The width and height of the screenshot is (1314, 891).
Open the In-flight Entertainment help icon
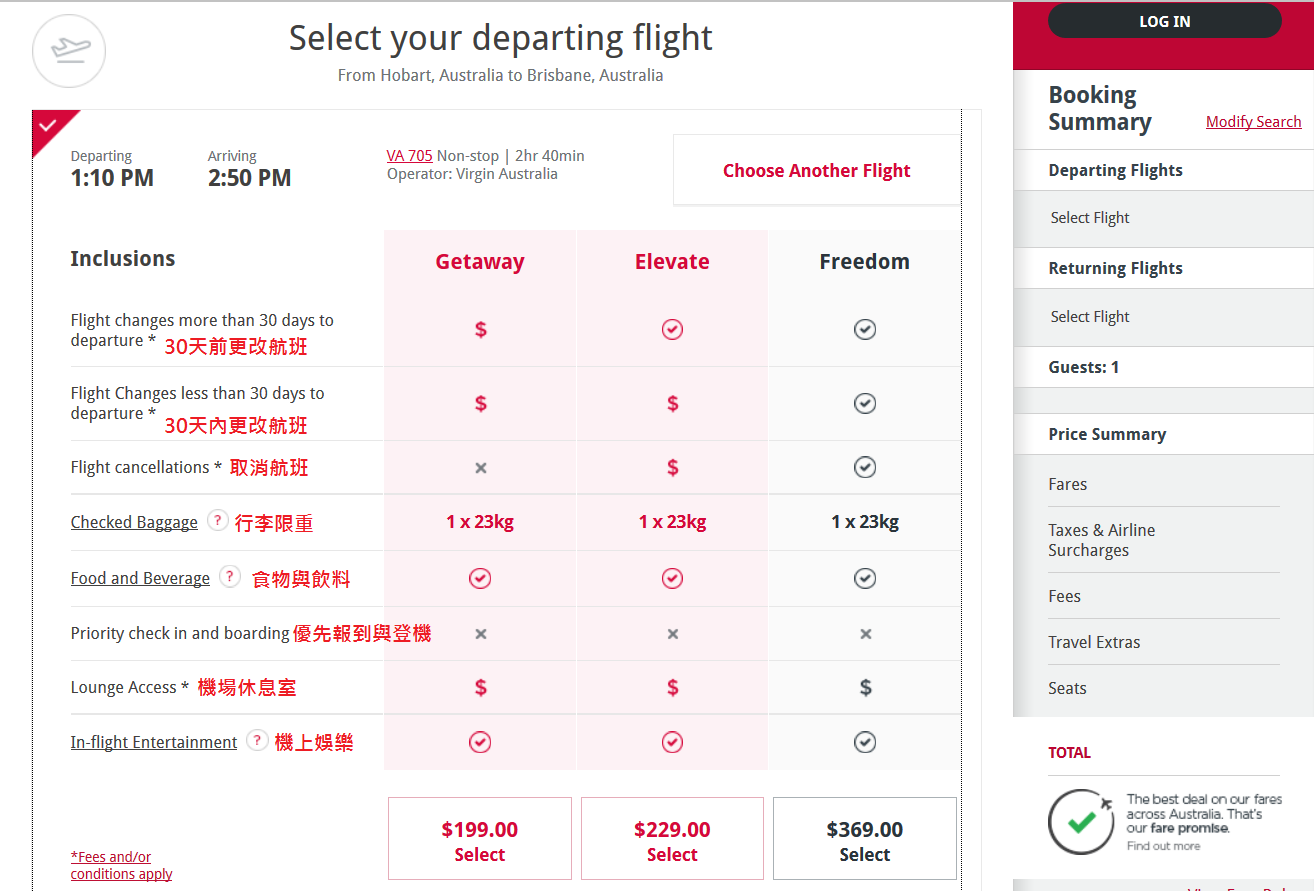257,741
